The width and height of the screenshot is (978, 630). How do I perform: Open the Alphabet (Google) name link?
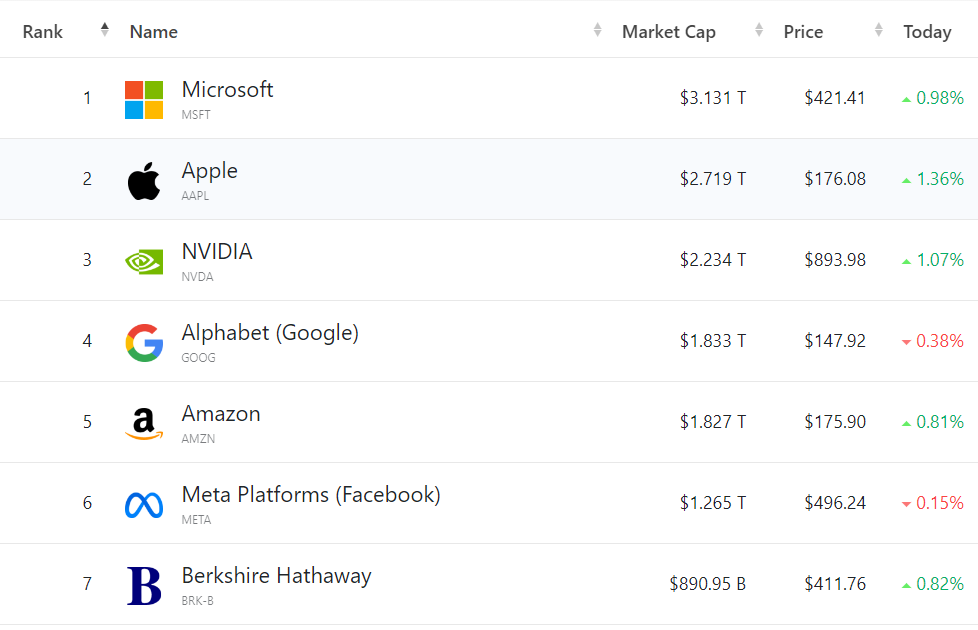(x=270, y=332)
